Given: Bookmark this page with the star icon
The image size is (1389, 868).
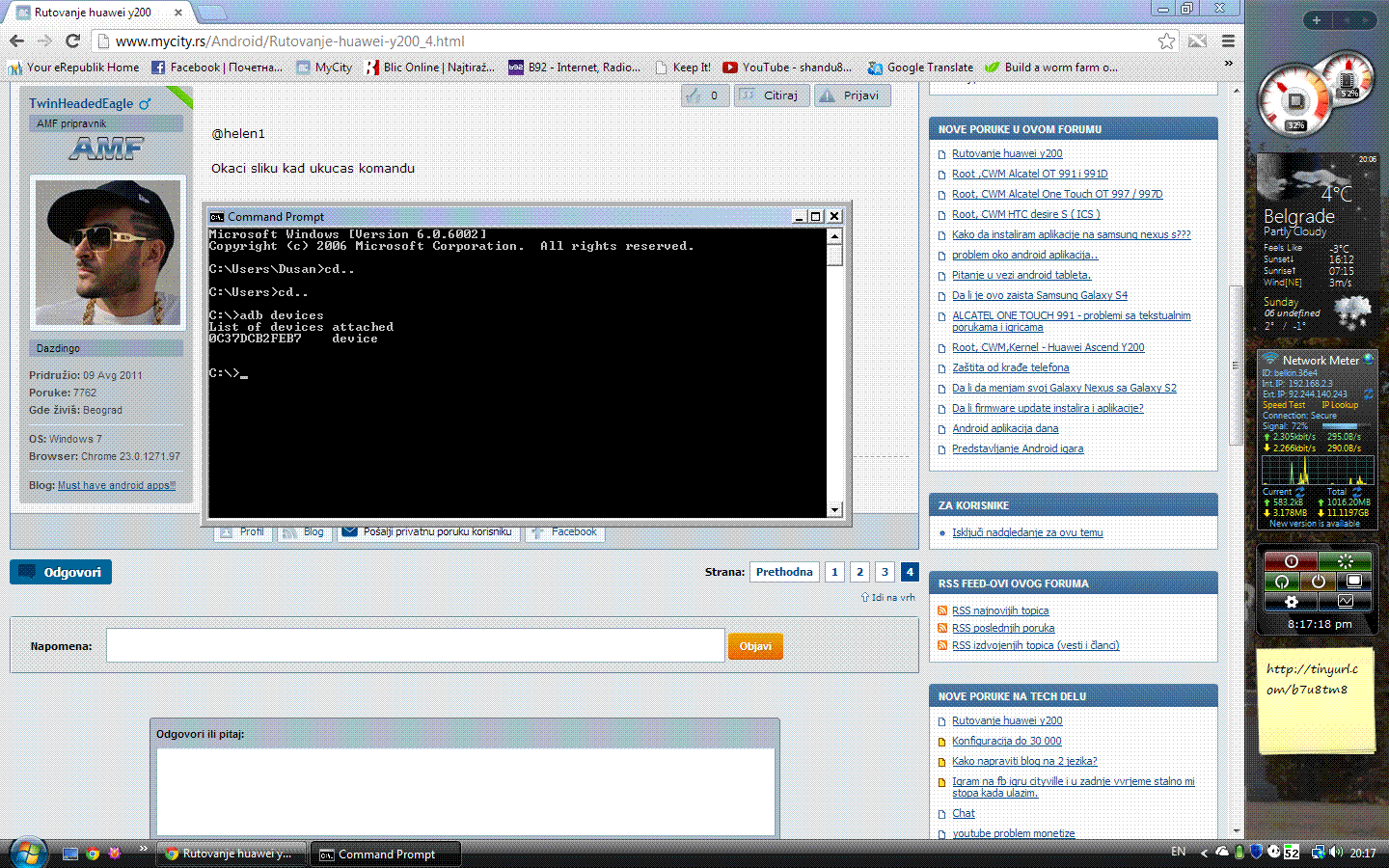Looking at the screenshot, I should (x=1166, y=41).
